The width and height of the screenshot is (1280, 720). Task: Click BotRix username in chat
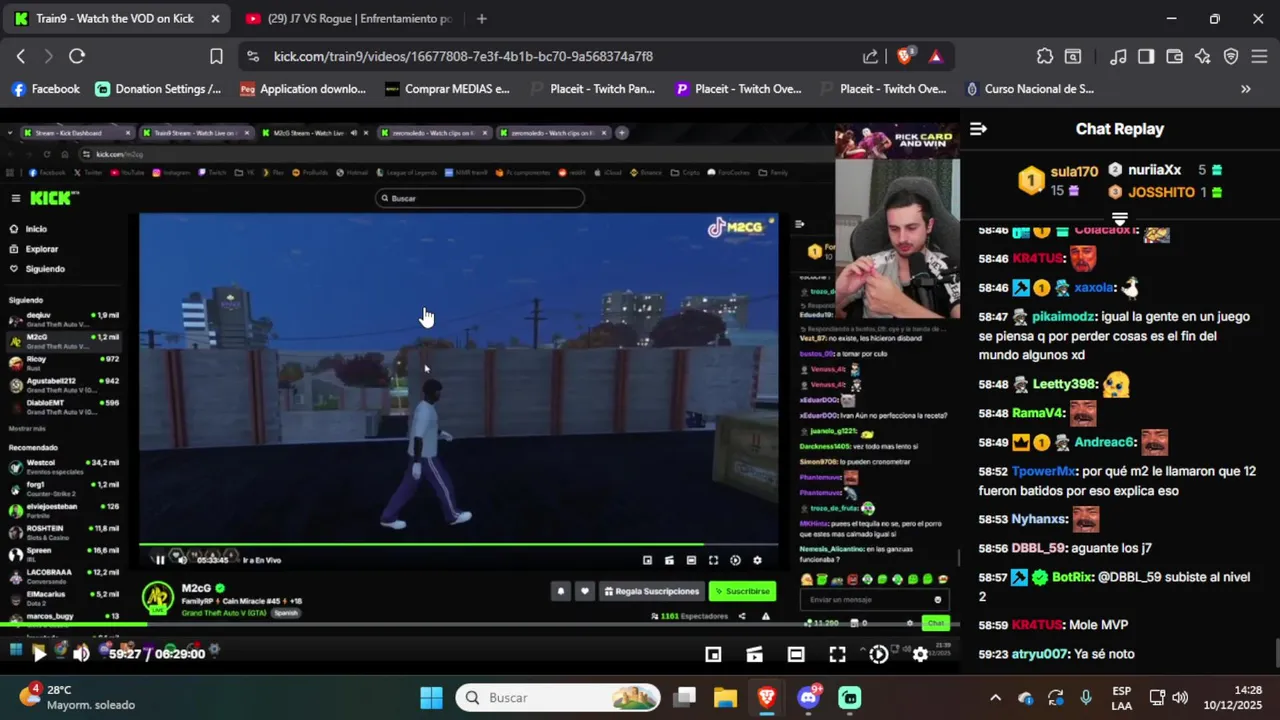1072,577
